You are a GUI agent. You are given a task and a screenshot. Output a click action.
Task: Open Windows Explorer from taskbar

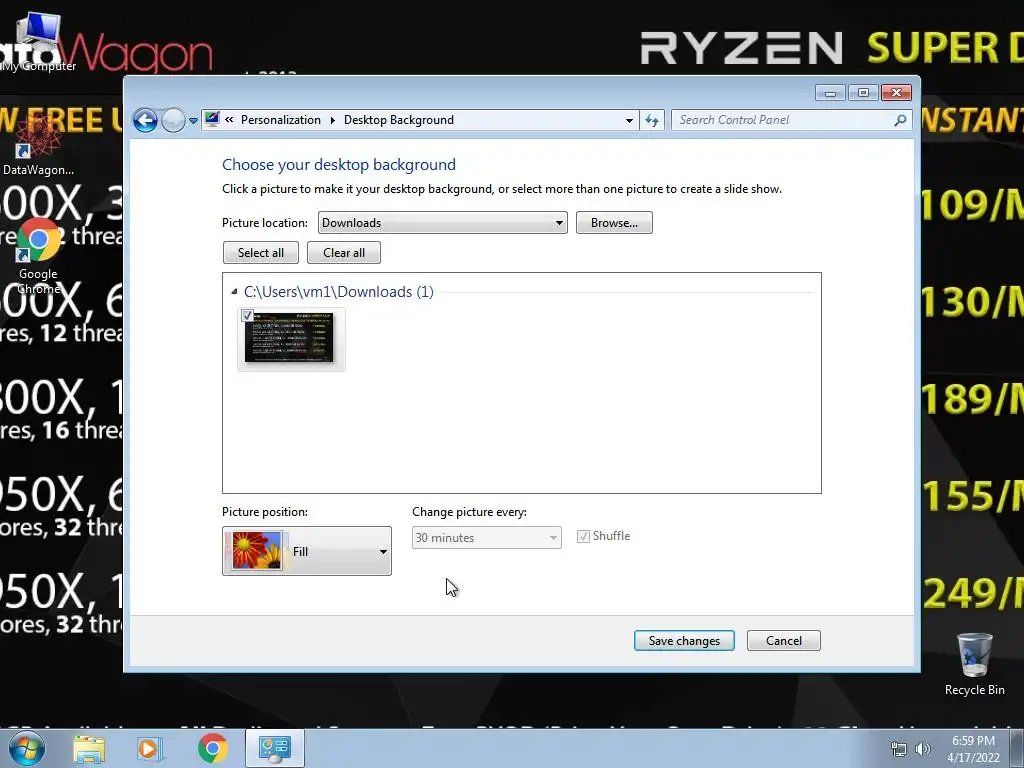tap(89, 749)
